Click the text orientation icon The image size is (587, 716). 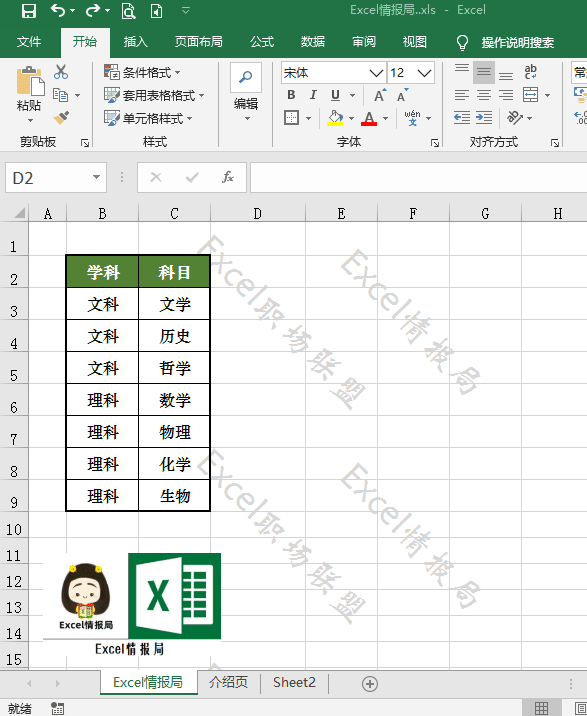(x=515, y=118)
